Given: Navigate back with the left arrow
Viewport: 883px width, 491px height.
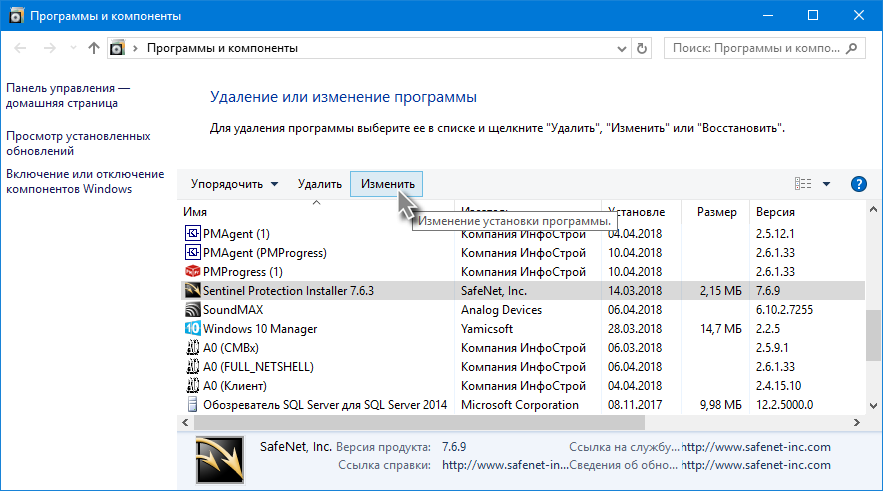Looking at the screenshot, I should (x=20, y=48).
